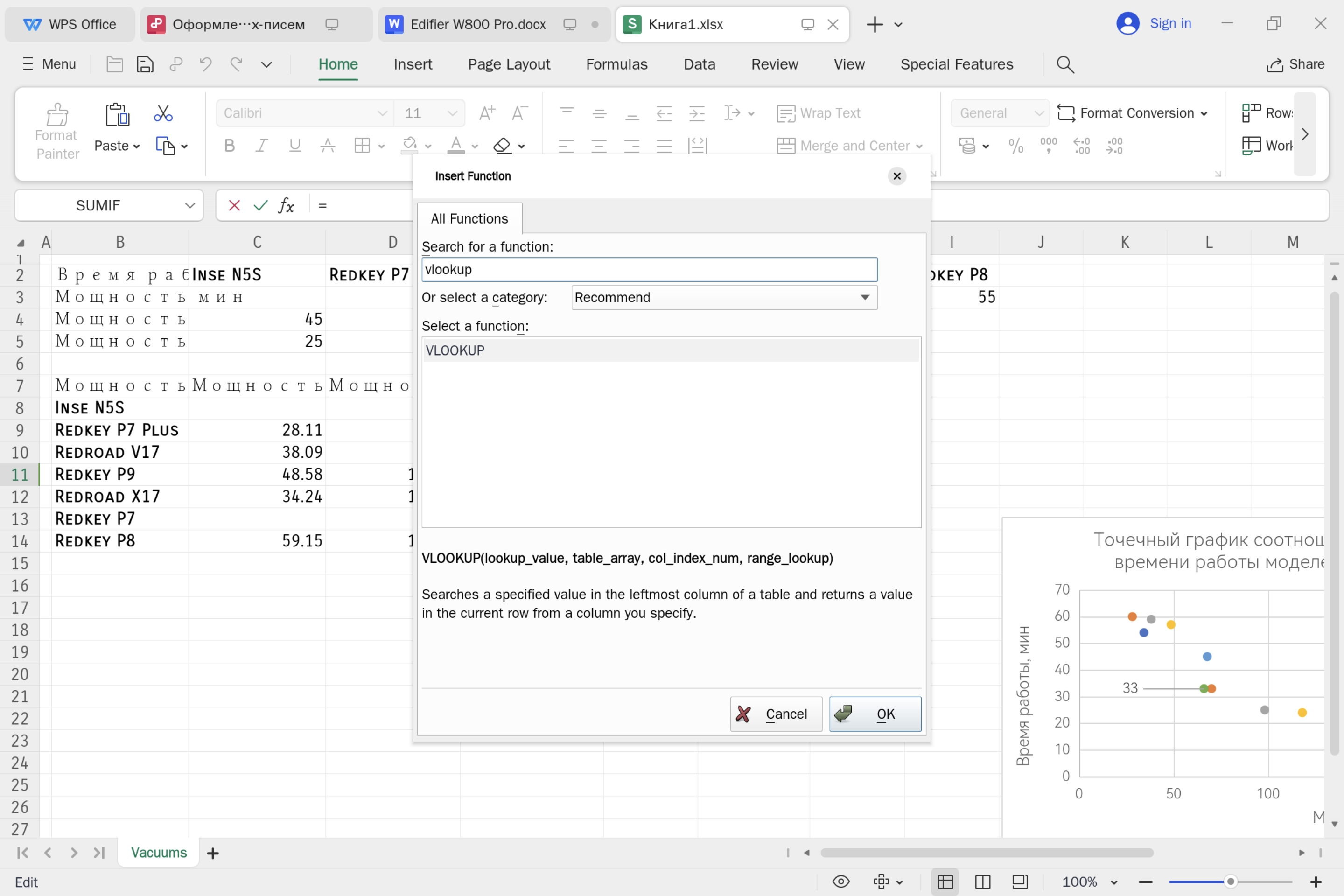
Task: Increase font size with A+ icon
Action: pos(487,113)
